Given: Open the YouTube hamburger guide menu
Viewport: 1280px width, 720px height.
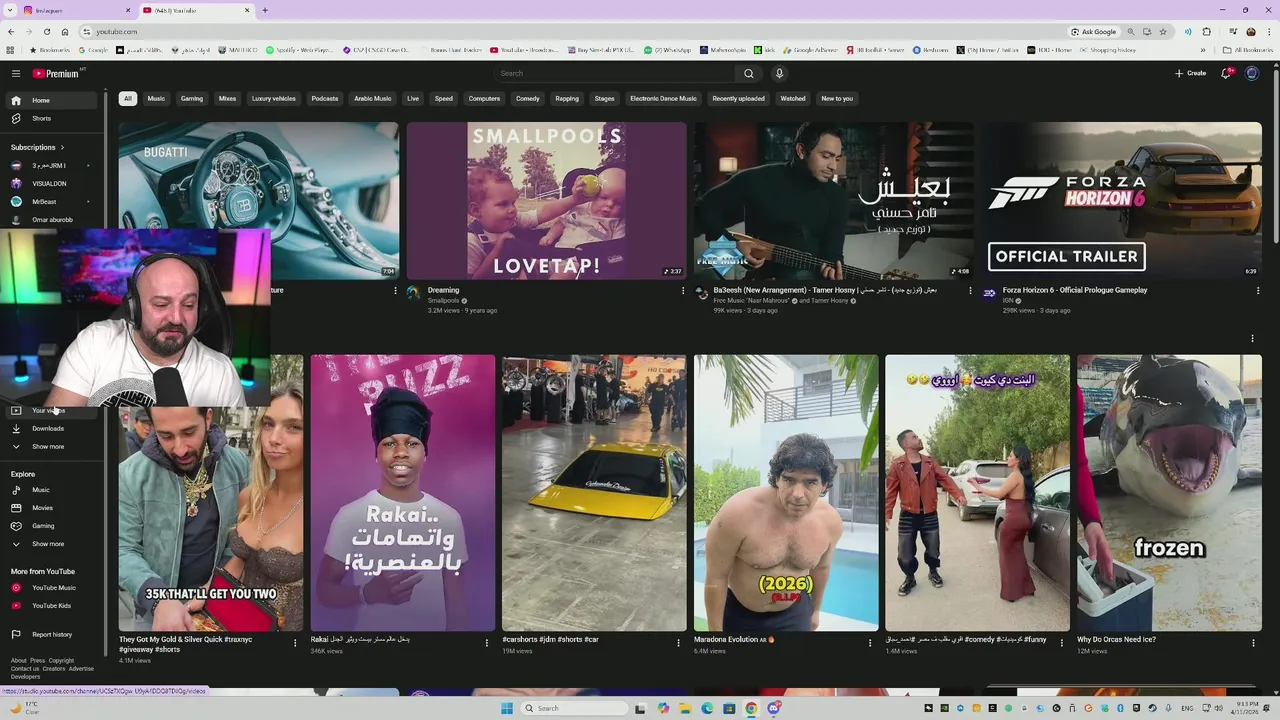Looking at the screenshot, I should point(16,73).
